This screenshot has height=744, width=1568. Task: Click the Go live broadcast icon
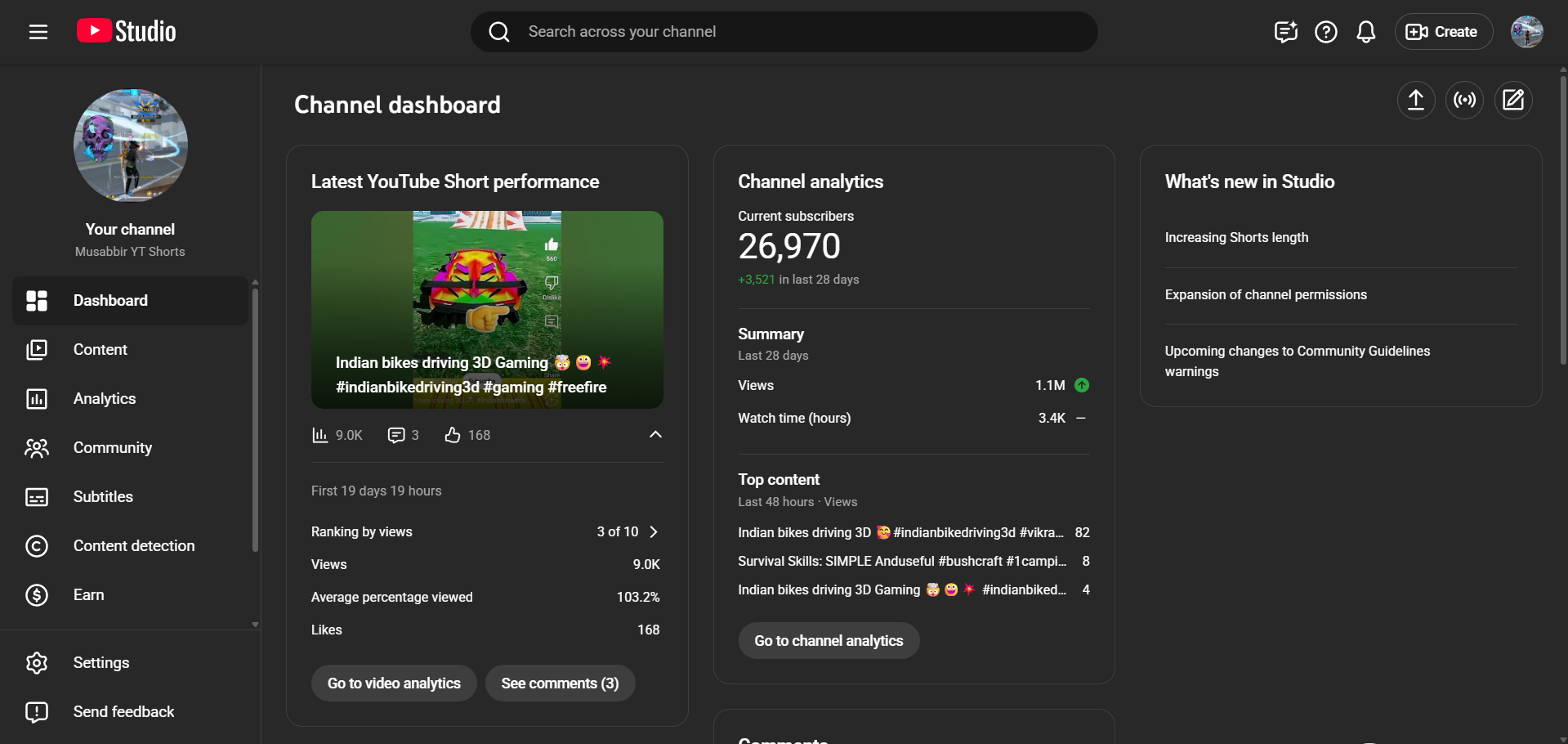(x=1464, y=100)
